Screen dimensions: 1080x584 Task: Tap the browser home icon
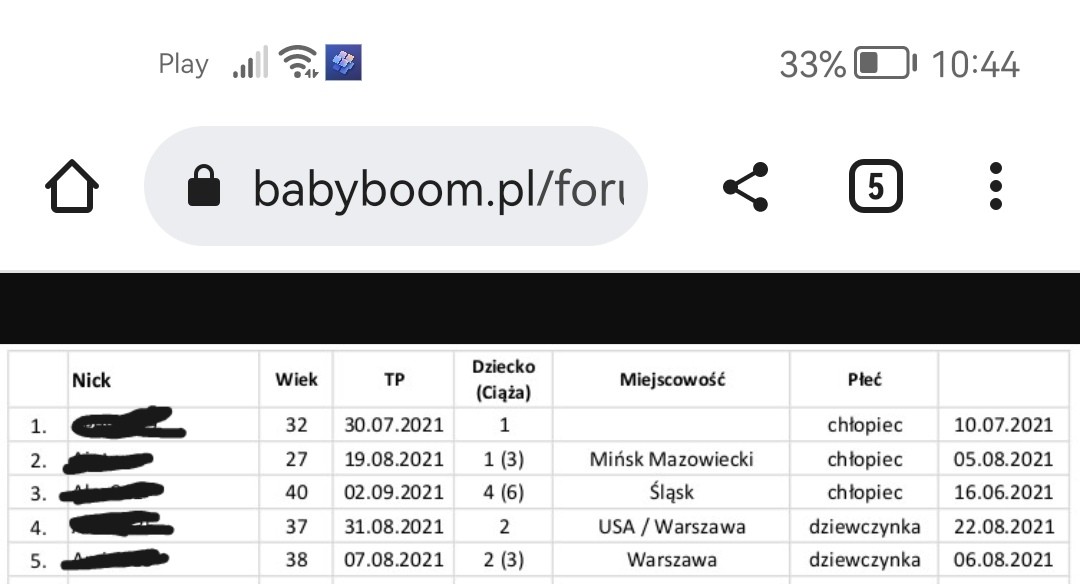tap(72, 187)
